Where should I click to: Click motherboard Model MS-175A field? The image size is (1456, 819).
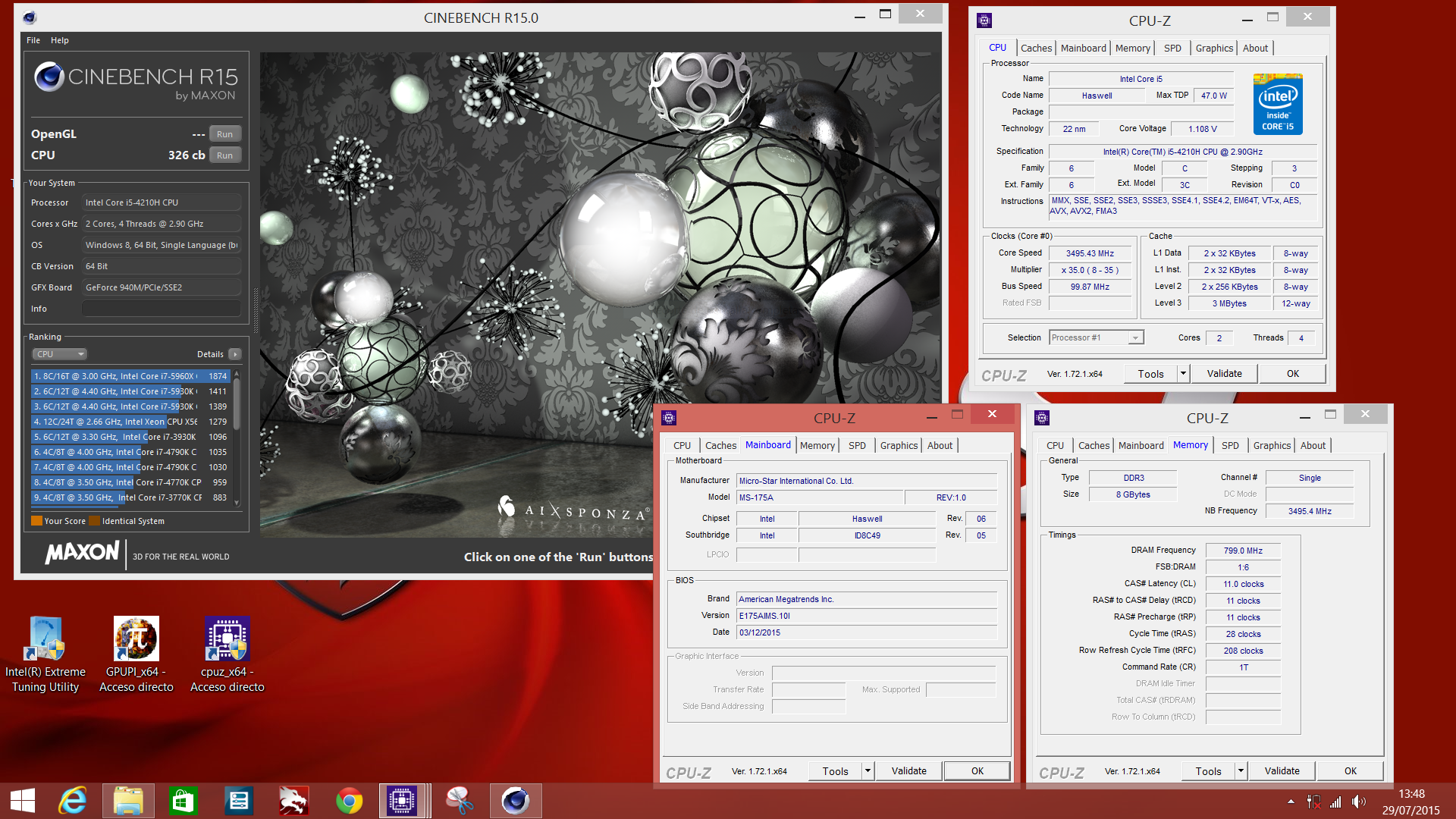coord(820,497)
